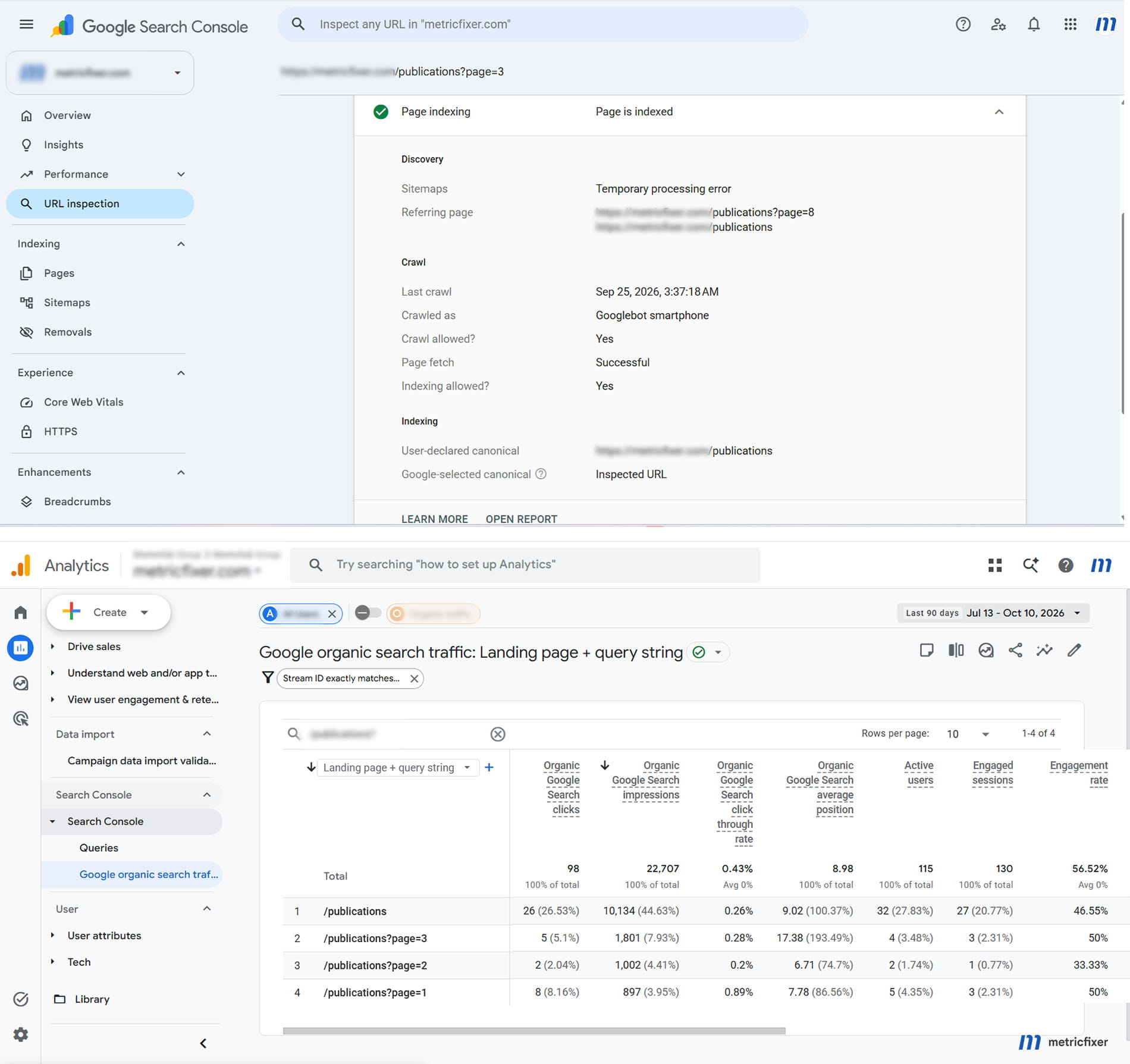
Task: Open Analytics Admin gear icon
Action: click(21, 1034)
